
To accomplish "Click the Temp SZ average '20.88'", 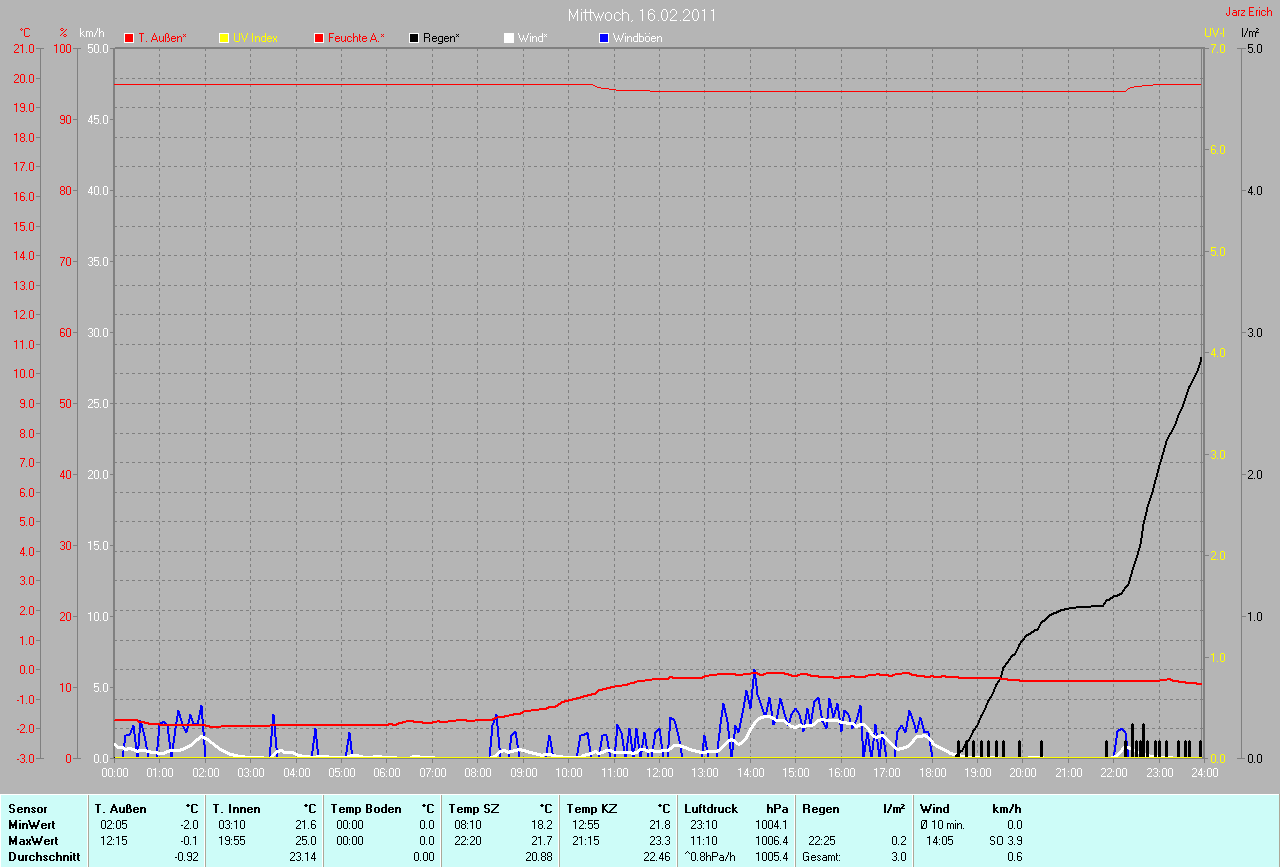I will (x=539, y=857).
